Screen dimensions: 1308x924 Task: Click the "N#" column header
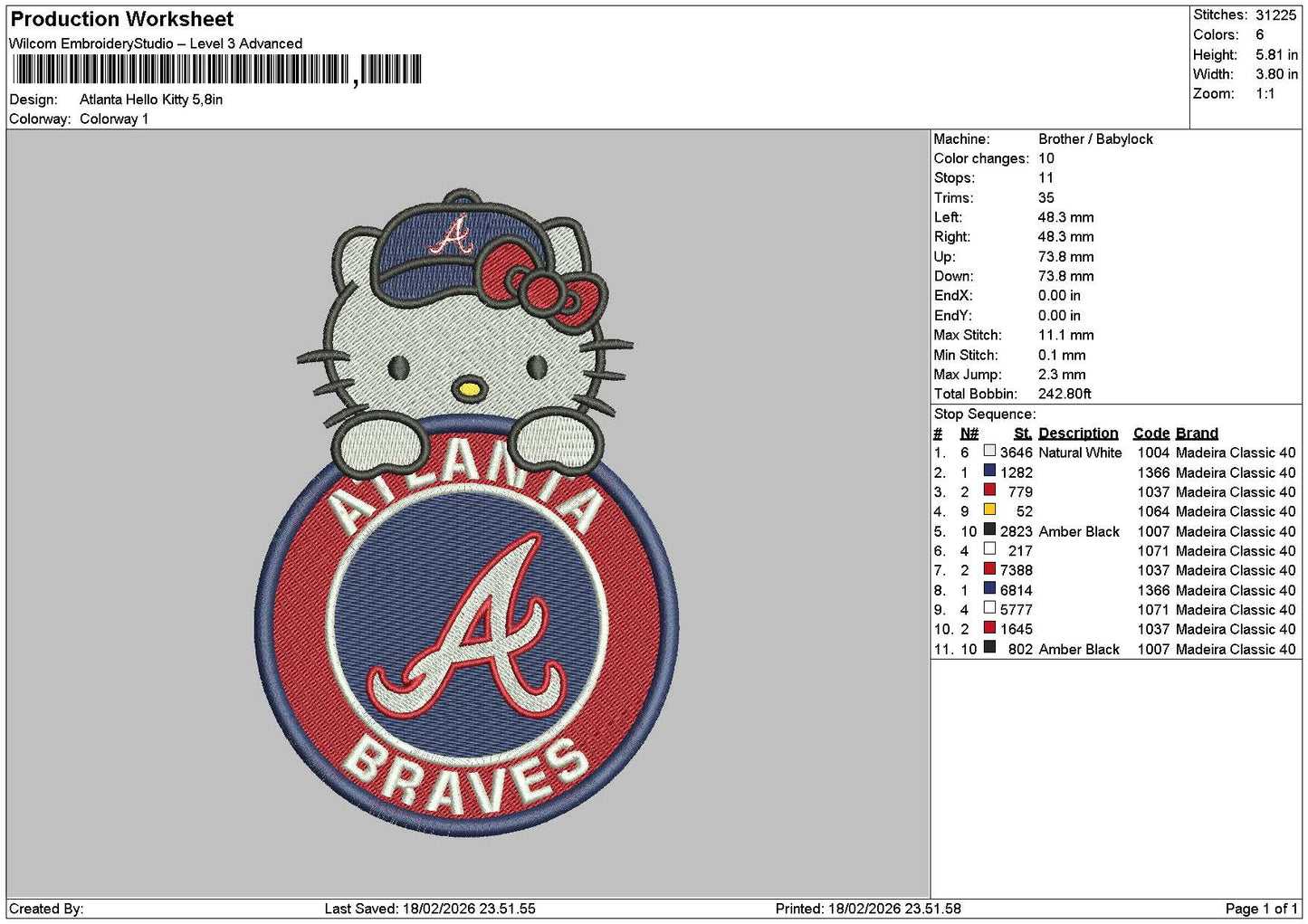tap(969, 433)
